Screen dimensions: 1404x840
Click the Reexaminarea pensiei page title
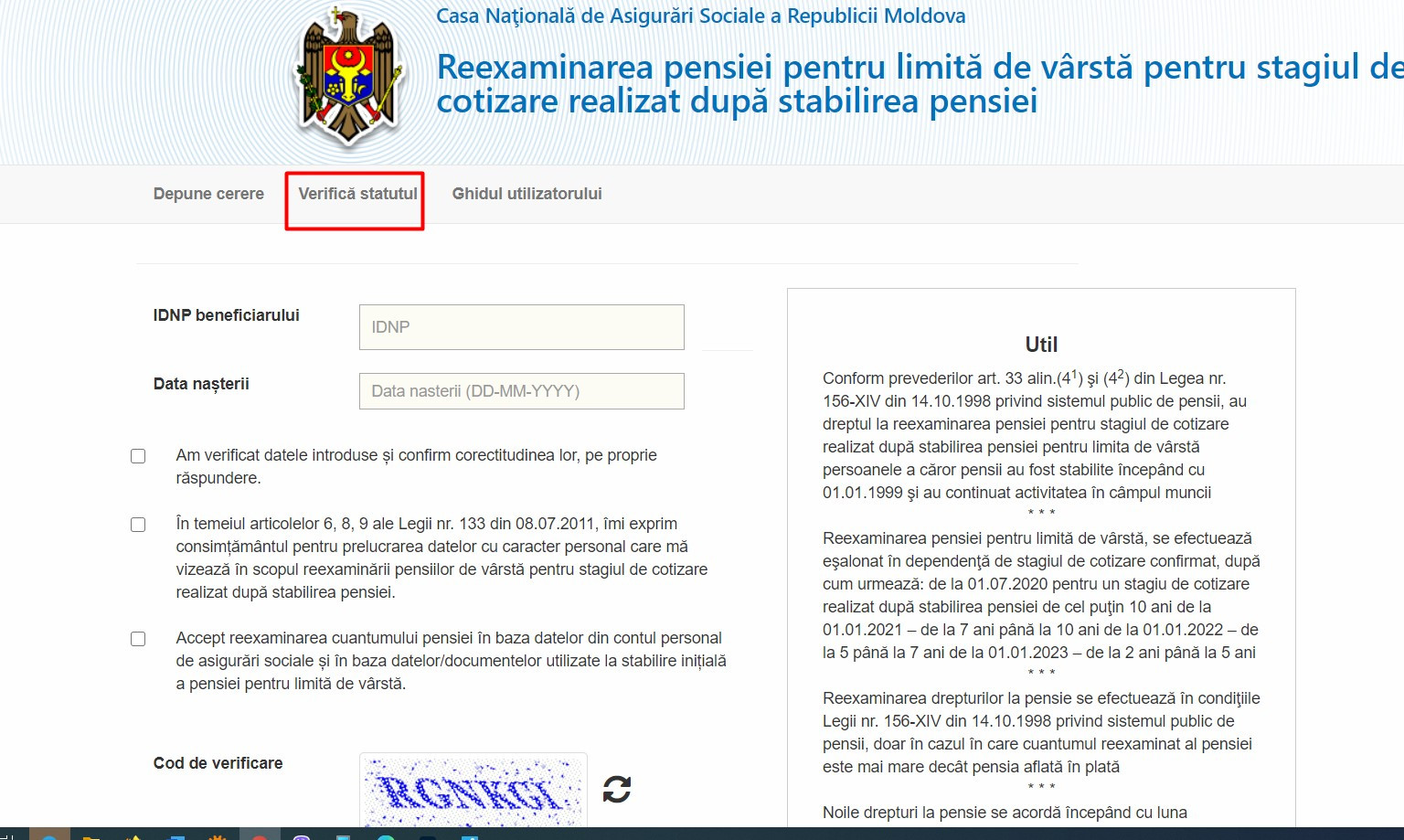click(x=920, y=83)
